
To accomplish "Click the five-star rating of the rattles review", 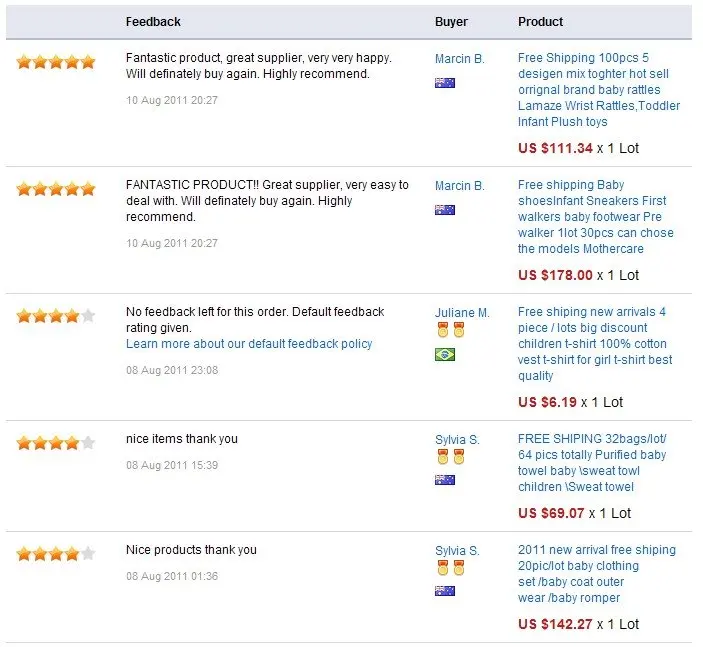I will point(56,62).
